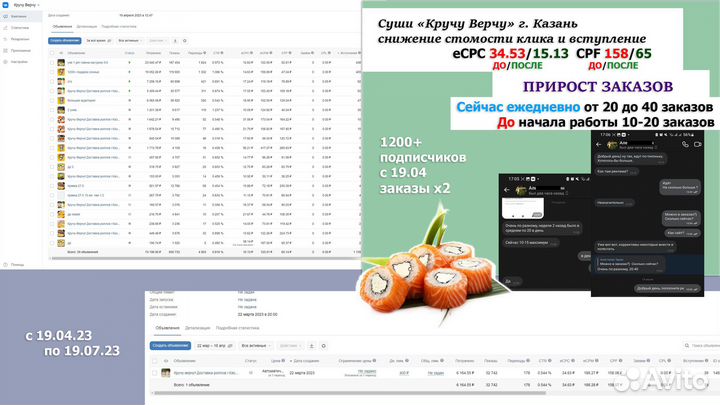720x405 pixels.
Task: Tick the select-all checkbox in upper table header
Action: tap(52, 53)
